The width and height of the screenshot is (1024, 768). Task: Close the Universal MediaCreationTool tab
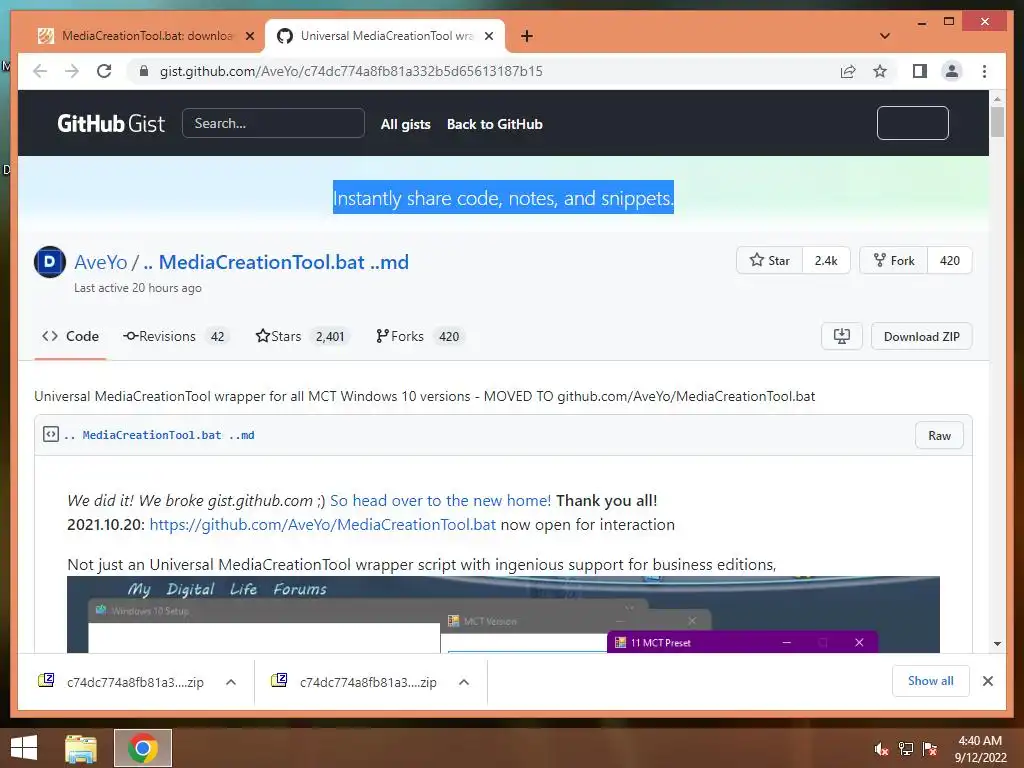[488, 36]
